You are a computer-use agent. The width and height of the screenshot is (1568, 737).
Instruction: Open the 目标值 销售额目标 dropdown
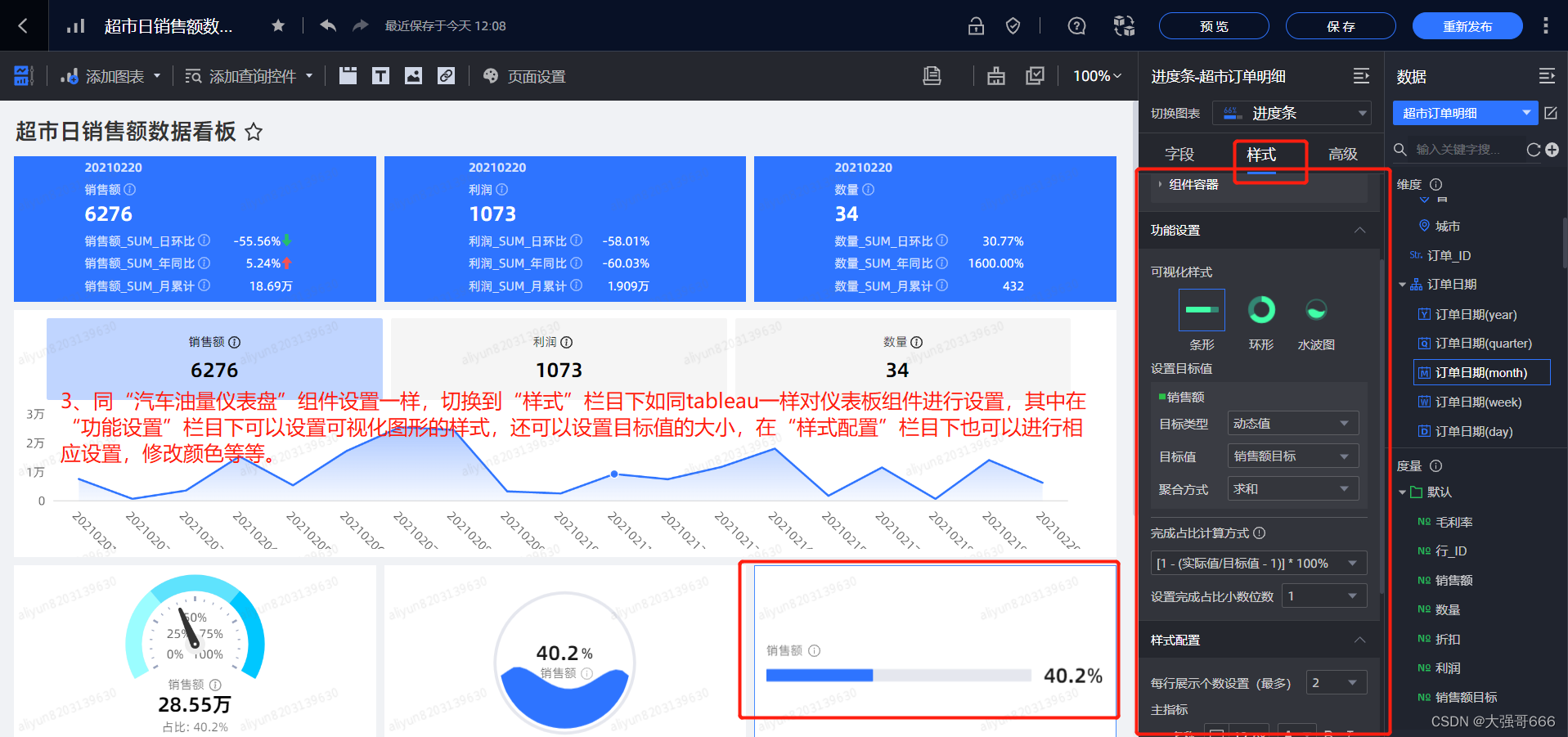pyautogui.click(x=1293, y=456)
